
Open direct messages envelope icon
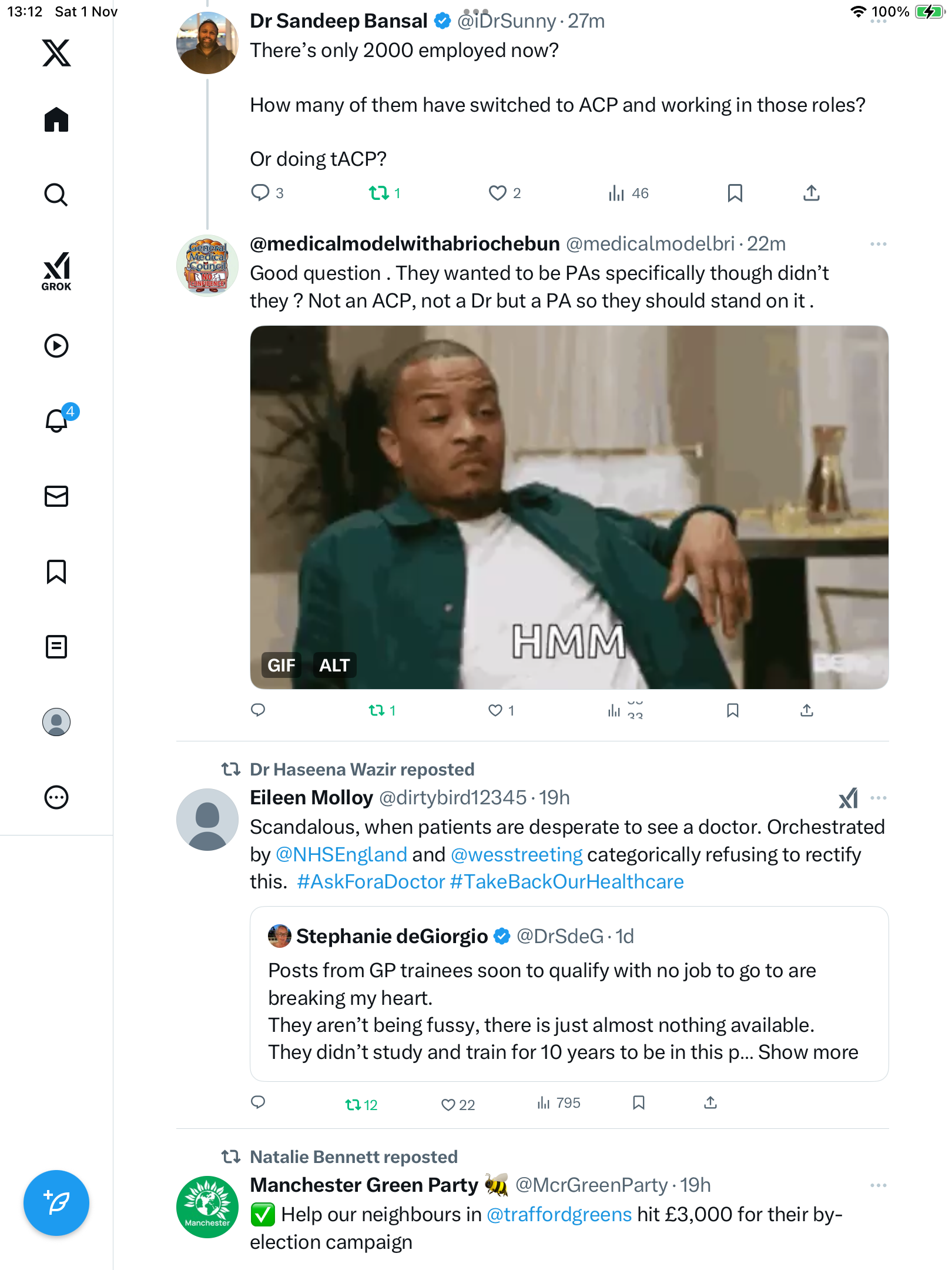pos(56,496)
